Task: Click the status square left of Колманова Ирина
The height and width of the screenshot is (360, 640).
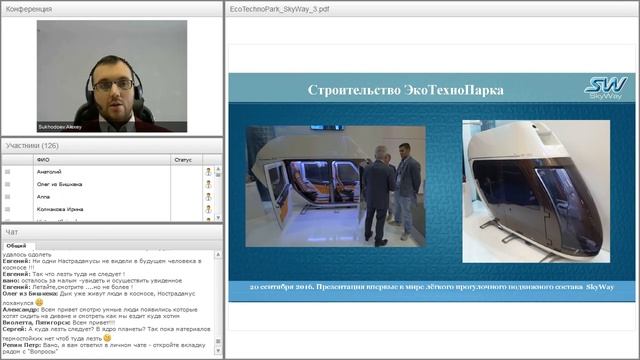Action: pyautogui.click(x=7, y=209)
